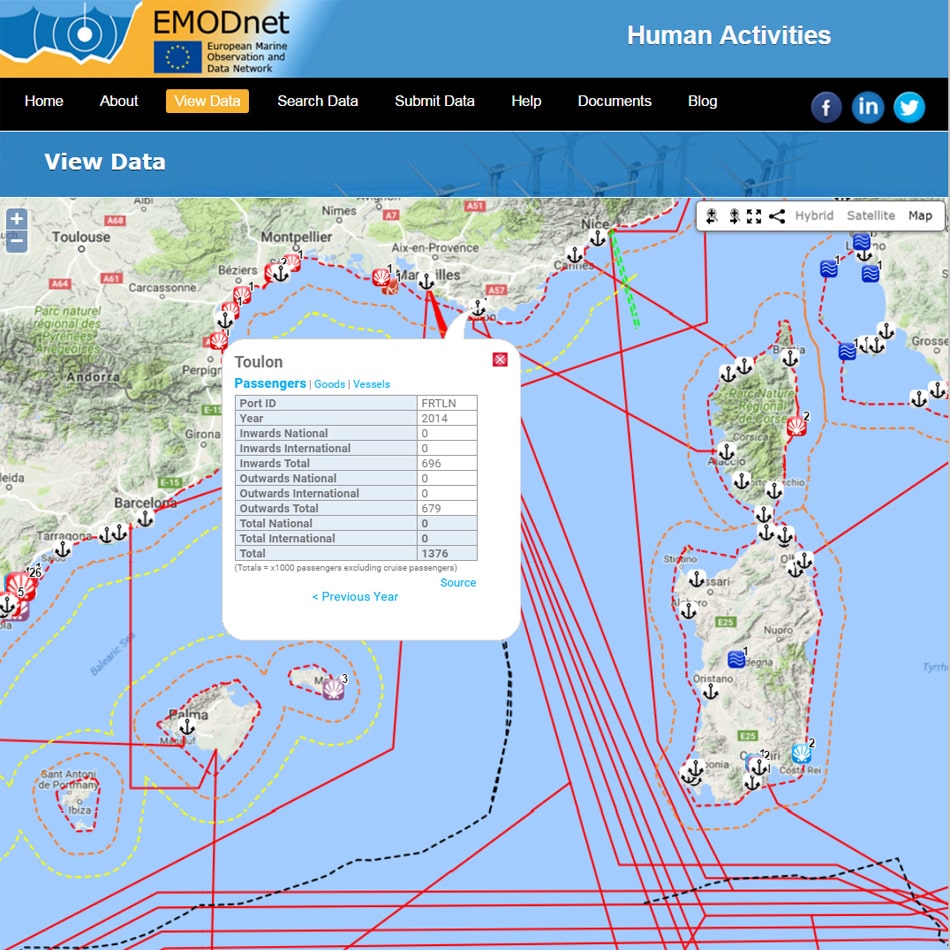Switch to the Vessels tab
The height and width of the screenshot is (950, 950).
tap(372, 384)
